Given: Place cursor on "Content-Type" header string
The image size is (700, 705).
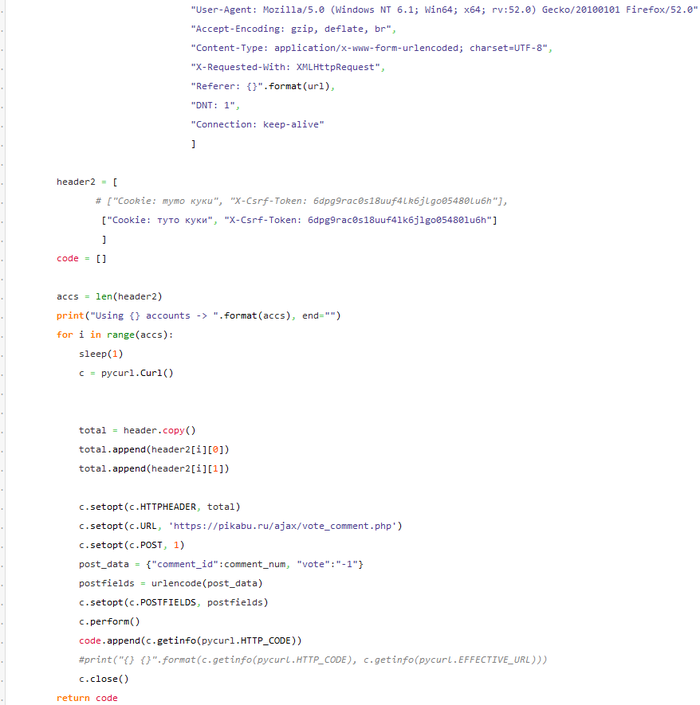Looking at the screenshot, I should point(371,48).
